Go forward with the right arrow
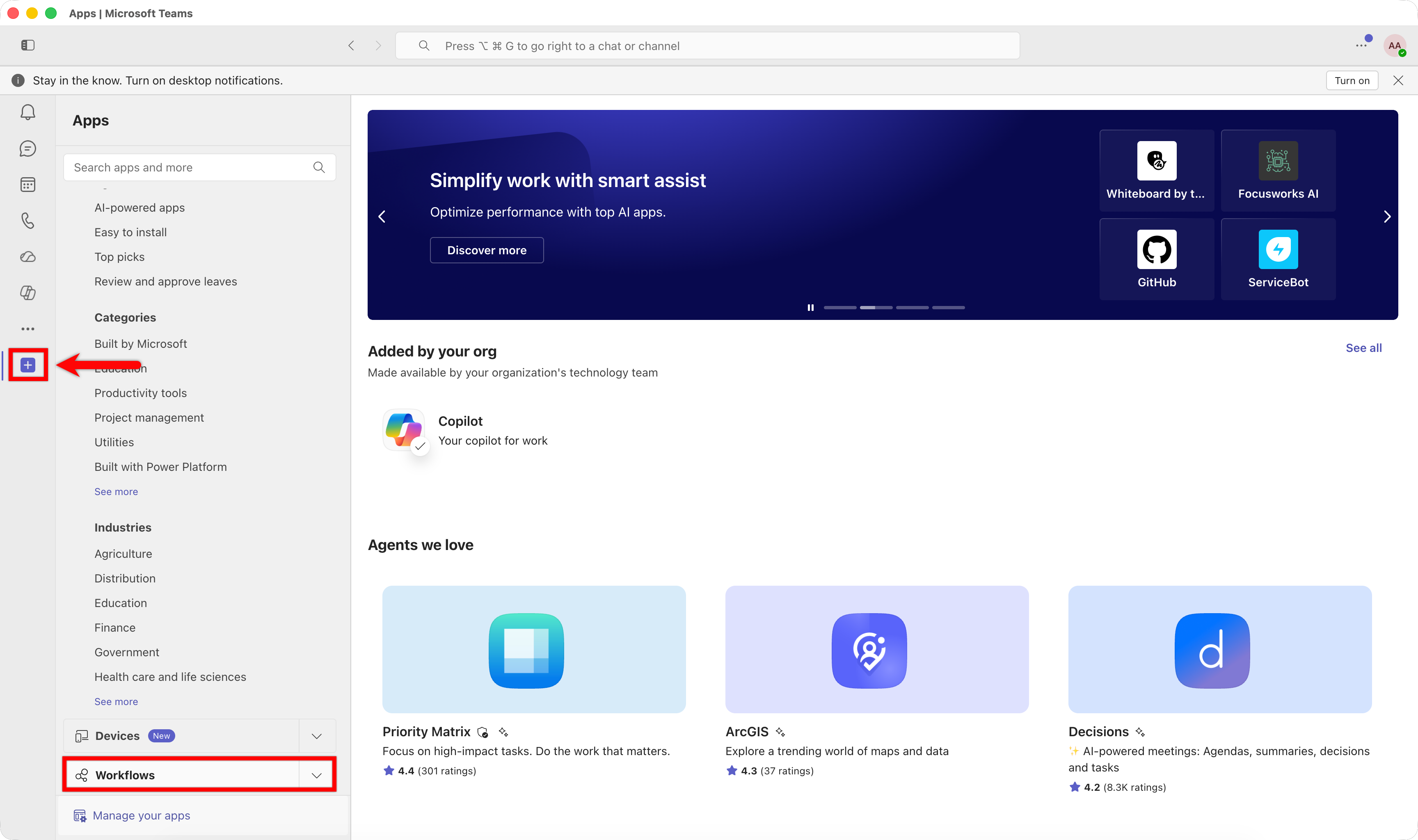 378,46
